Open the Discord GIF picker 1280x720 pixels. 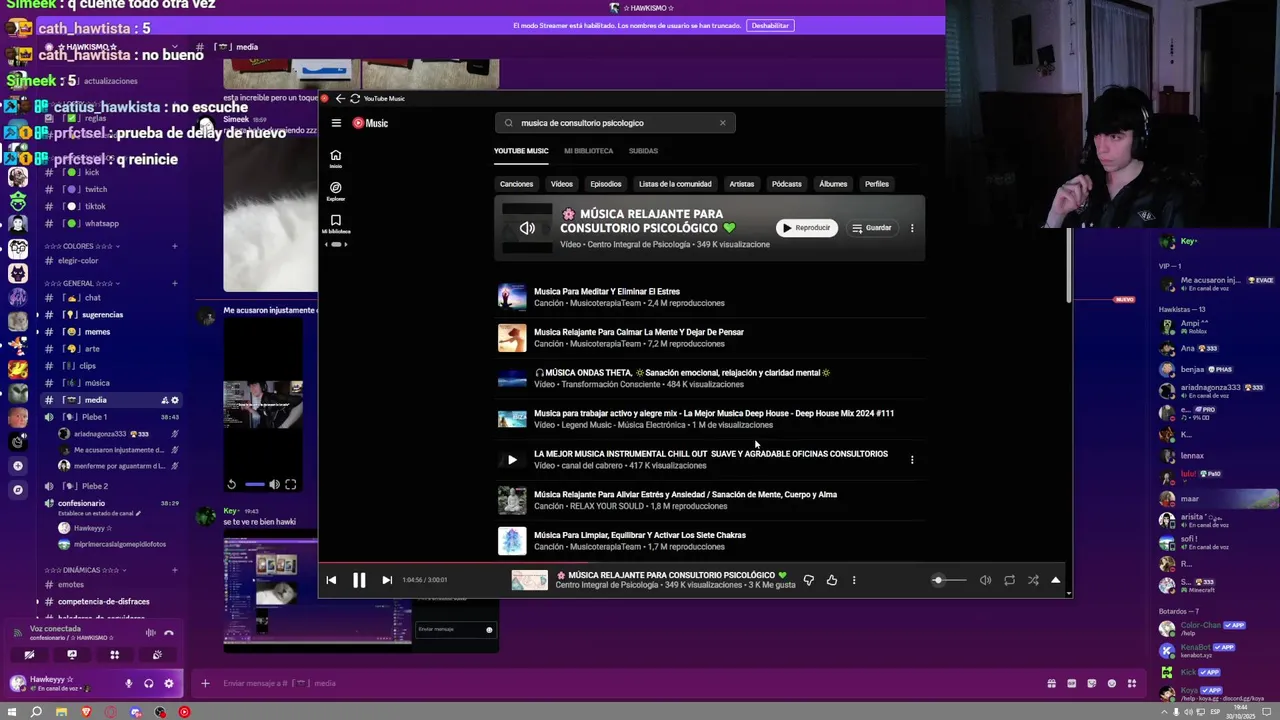(x=1072, y=684)
